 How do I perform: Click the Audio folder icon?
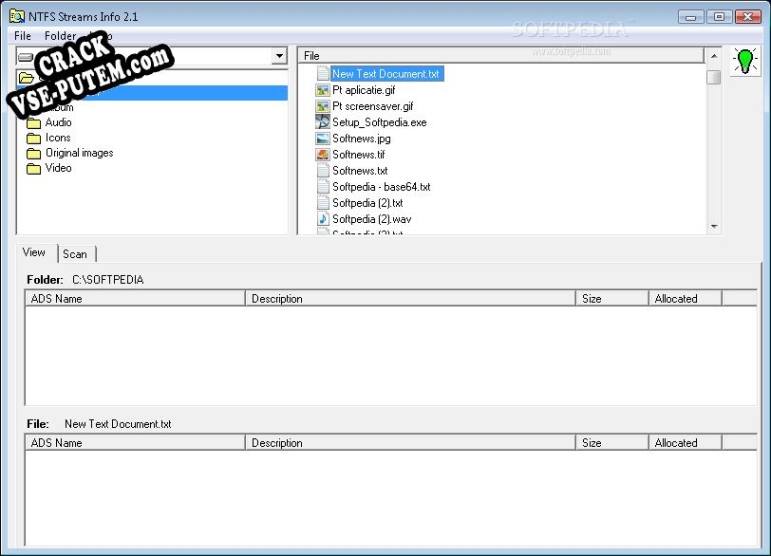33,122
